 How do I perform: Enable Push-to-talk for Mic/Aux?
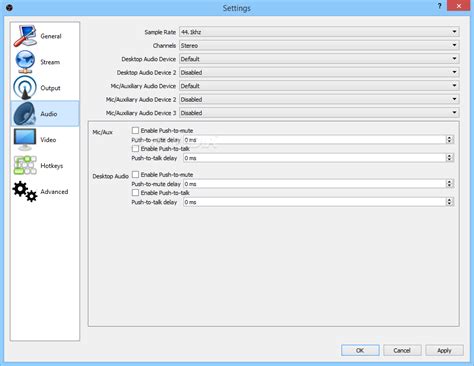(135, 148)
